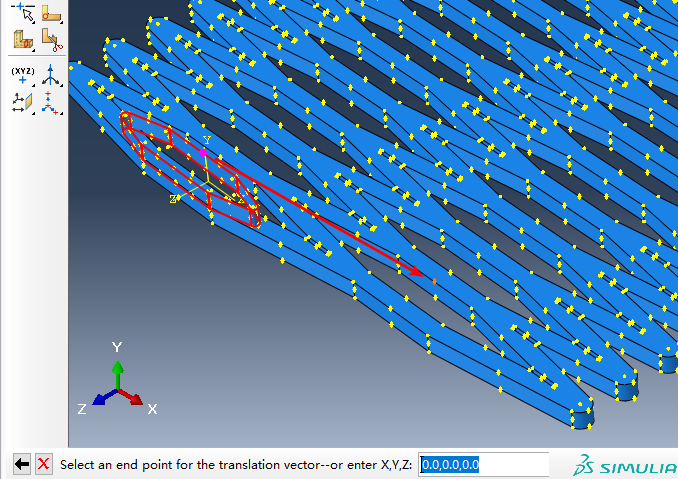Viewport: 678px width, 479px height.
Task: Select the Partition Face tool
Action: [51, 13]
